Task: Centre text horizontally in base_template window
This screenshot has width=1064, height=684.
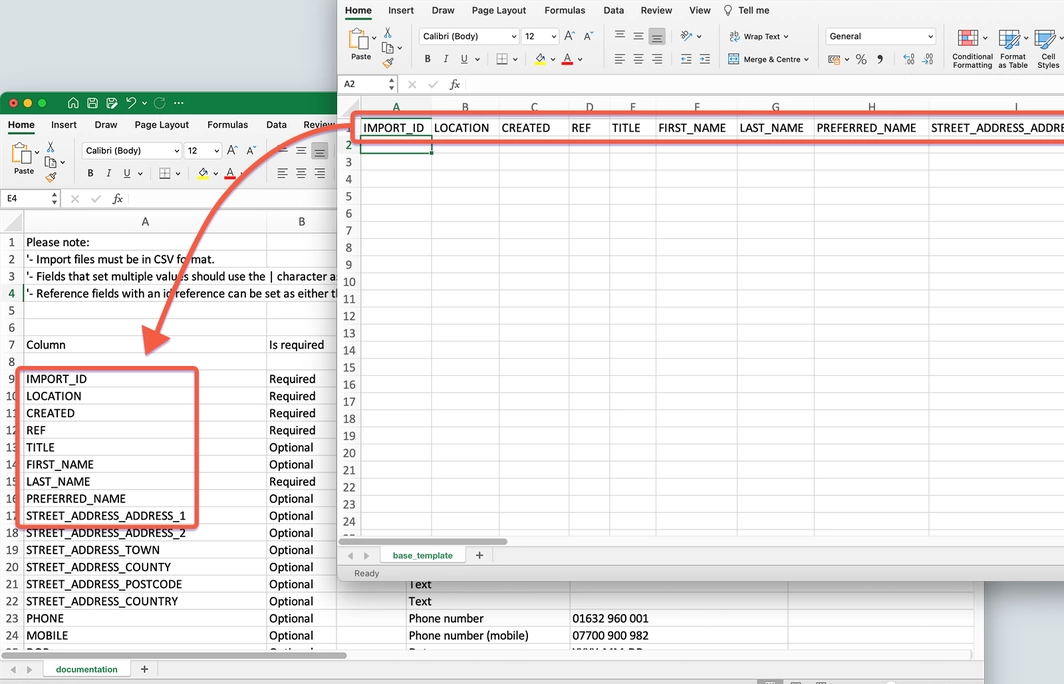Action: click(x=639, y=59)
